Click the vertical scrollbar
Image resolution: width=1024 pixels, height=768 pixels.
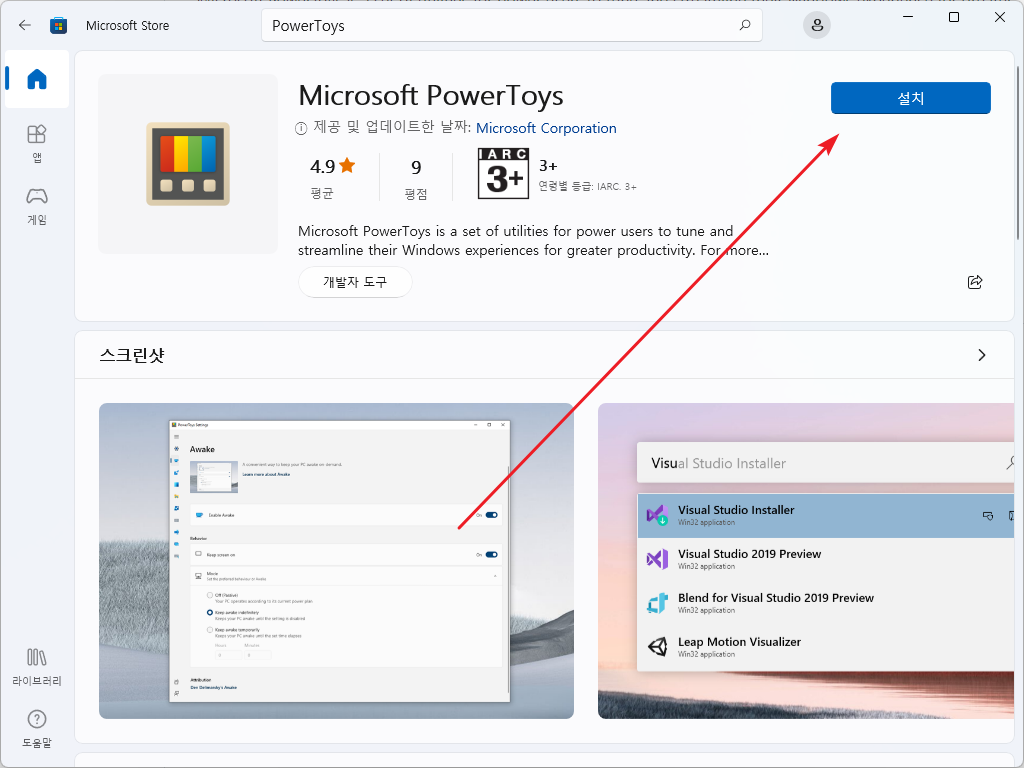click(1017, 153)
